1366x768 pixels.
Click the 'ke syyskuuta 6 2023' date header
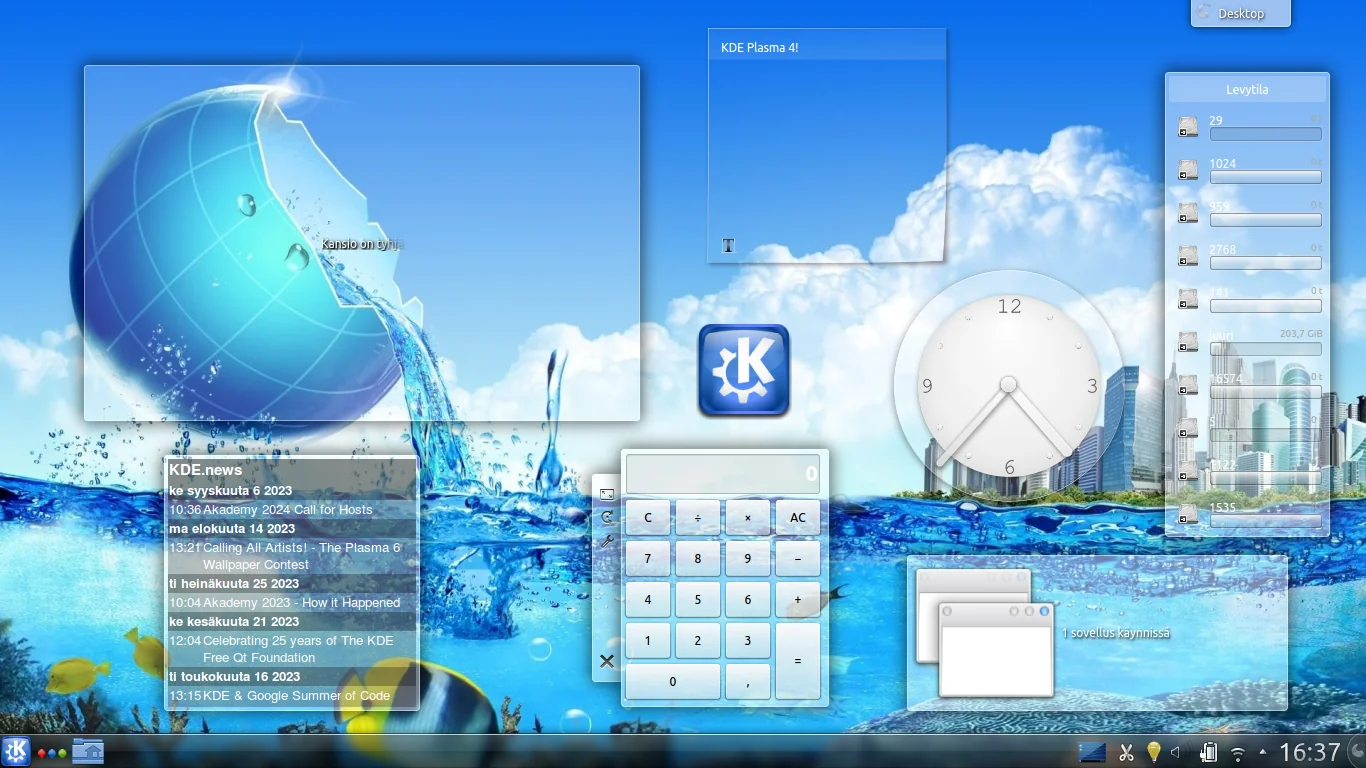tap(231, 491)
